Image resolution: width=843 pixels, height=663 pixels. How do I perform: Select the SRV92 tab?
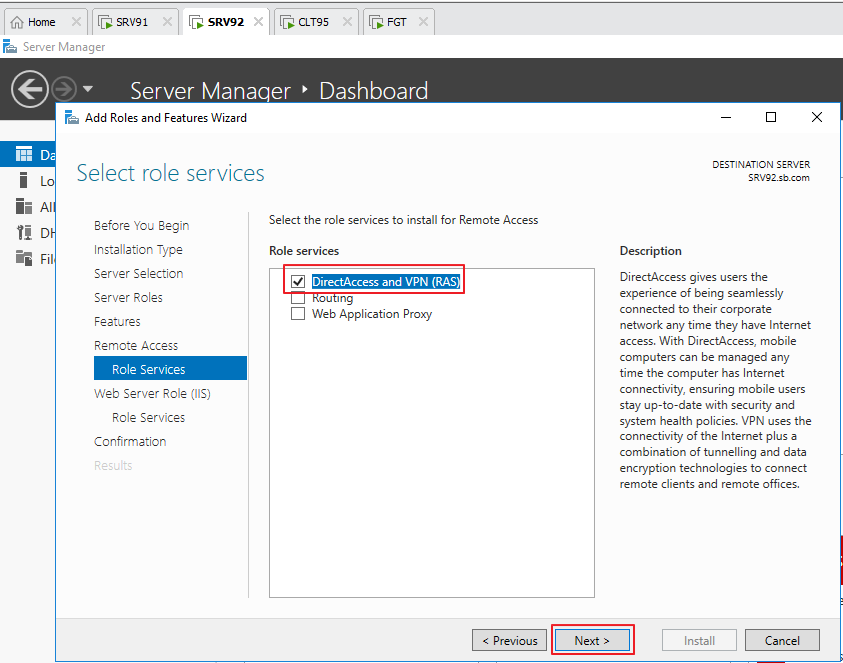click(225, 22)
